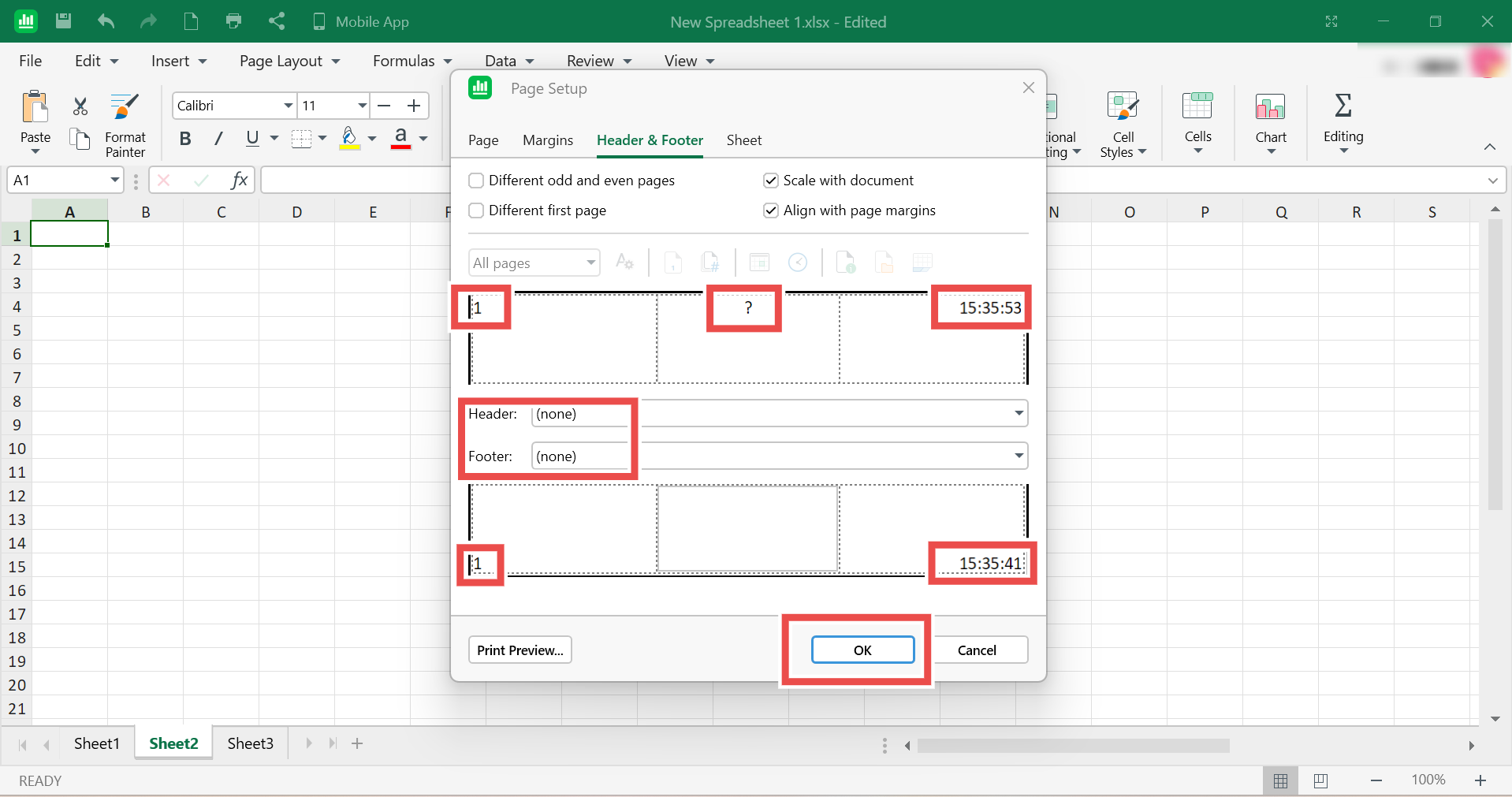Decrease font size with minus button
Viewport: 1512px width, 797px height.
[385, 106]
